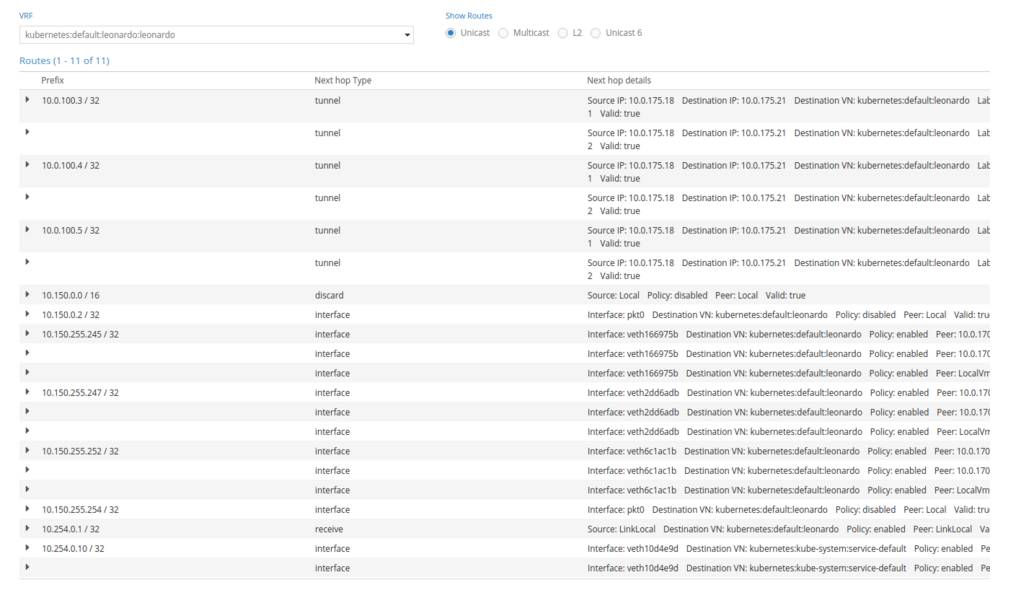Select the Unicast 6 radio button
The height and width of the screenshot is (595, 1013).
(596, 33)
